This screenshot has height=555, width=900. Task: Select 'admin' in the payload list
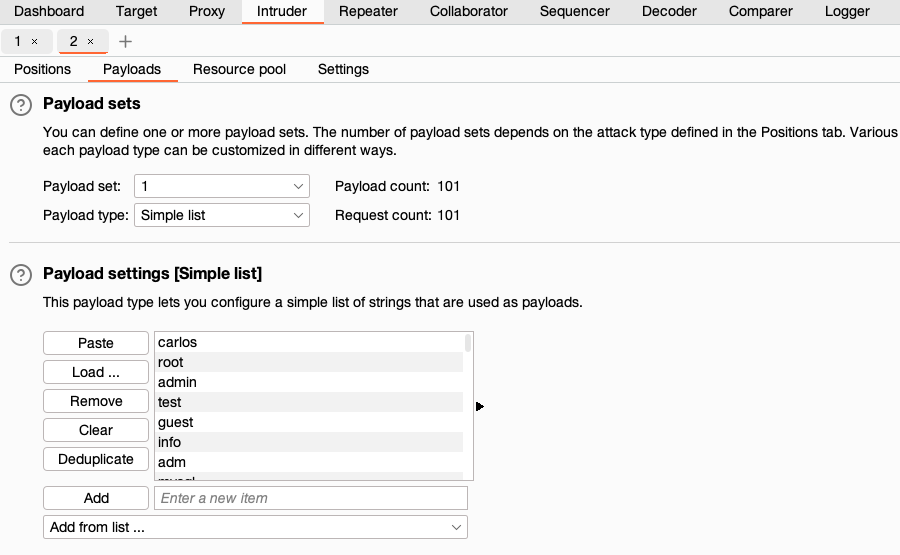tap(309, 382)
